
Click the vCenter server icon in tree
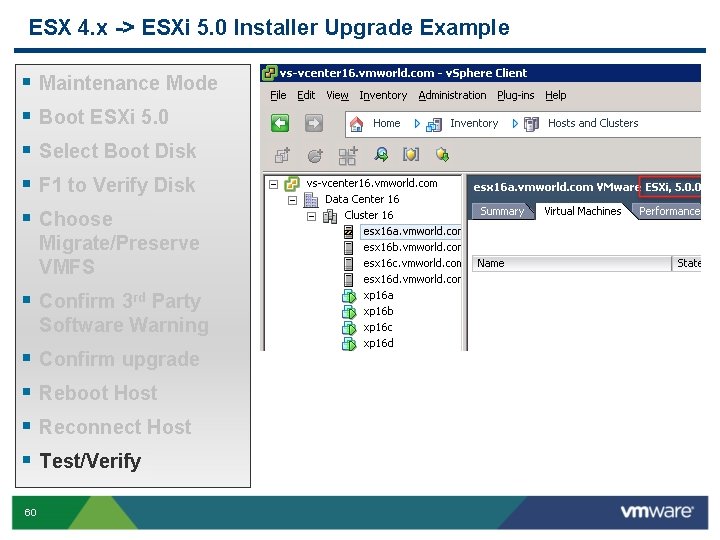(292, 184)
